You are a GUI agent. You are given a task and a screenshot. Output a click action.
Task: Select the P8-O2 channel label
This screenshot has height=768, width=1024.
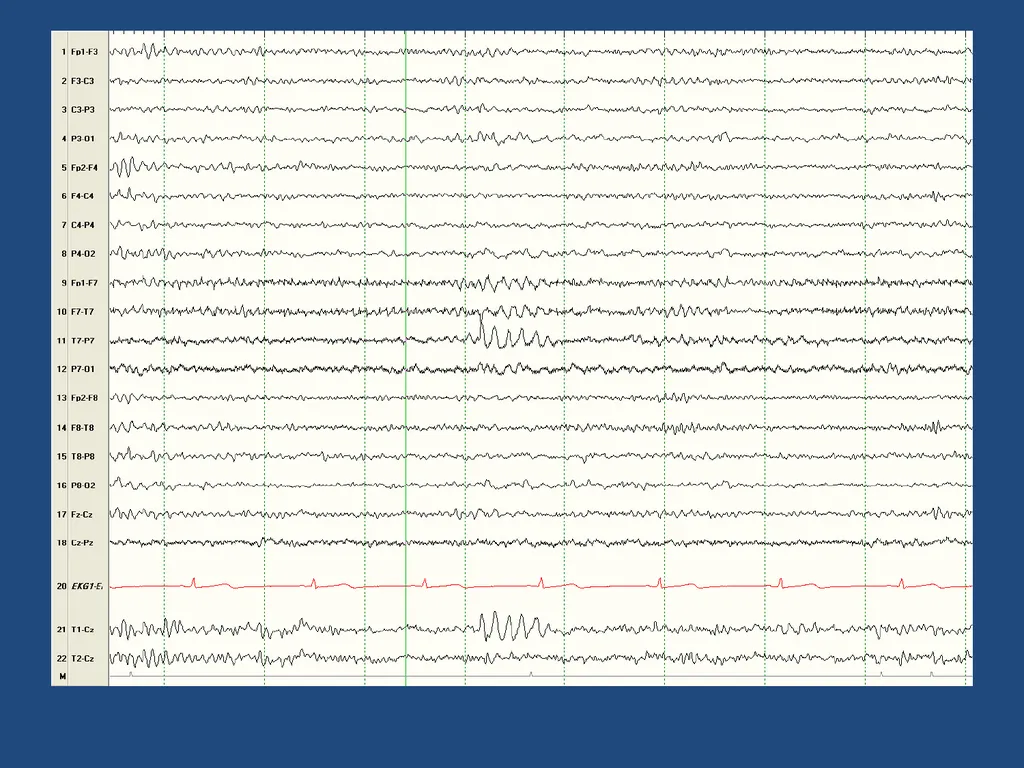[x=83, y=485]
